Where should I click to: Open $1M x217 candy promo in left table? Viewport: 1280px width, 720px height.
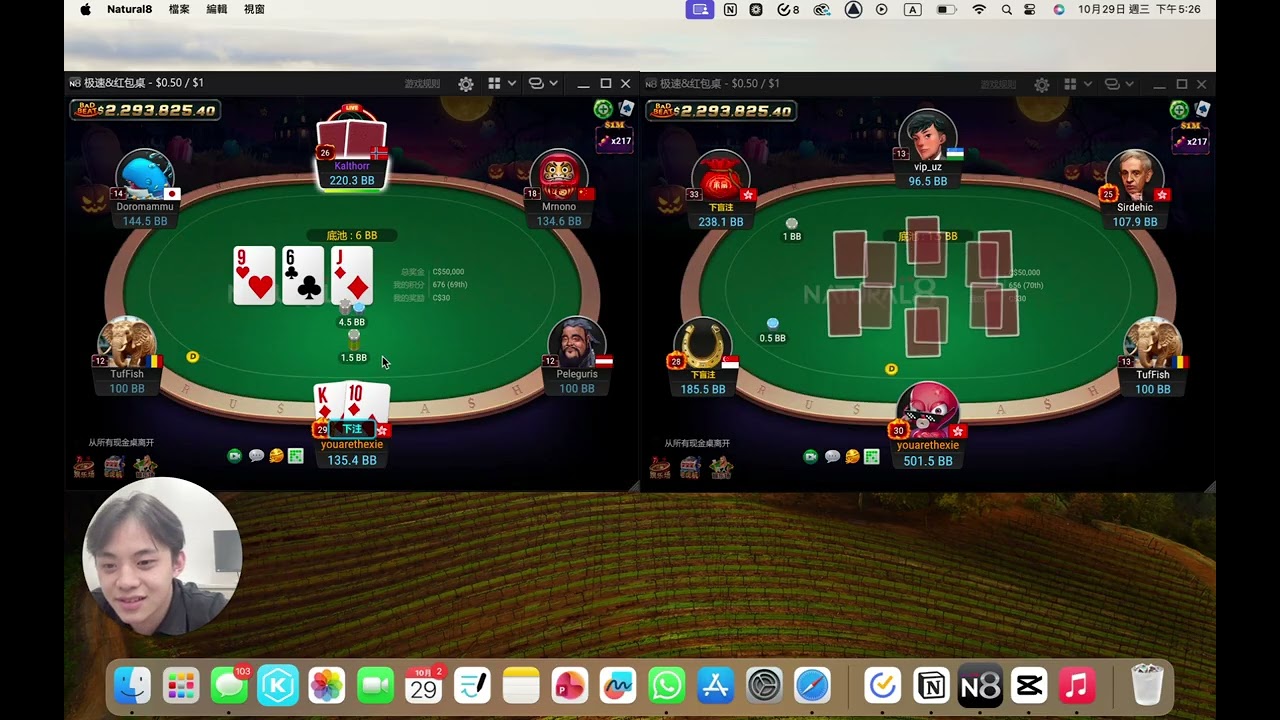pos(615,136)
